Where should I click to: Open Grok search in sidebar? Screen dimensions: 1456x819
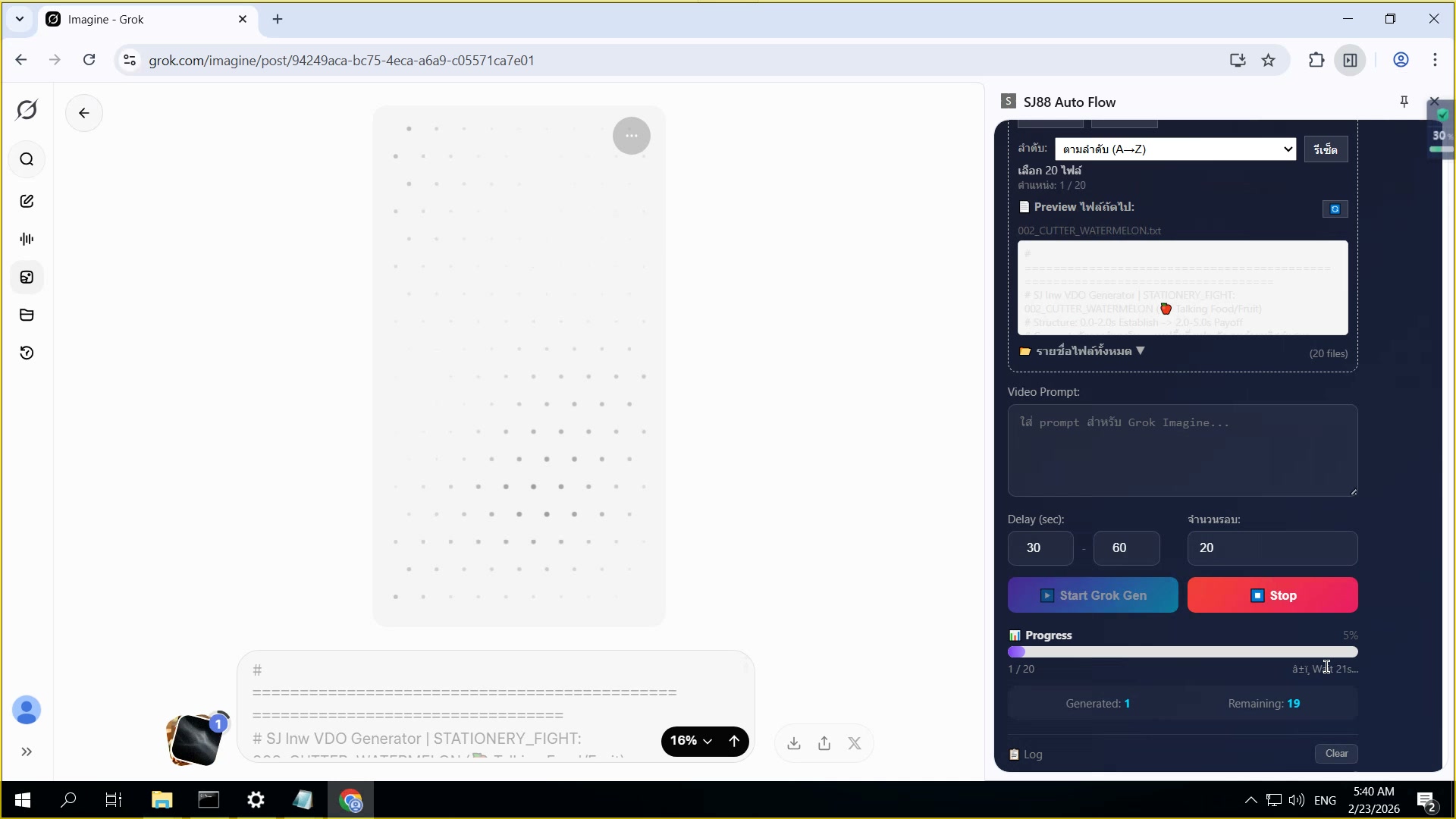click(27, 159)
